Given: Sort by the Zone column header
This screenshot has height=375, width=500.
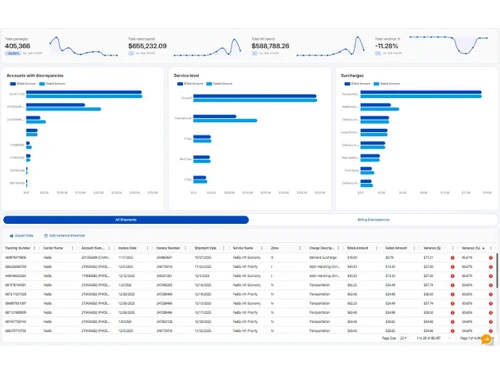Looking at the screenshot, I should (x=275, y=248).
